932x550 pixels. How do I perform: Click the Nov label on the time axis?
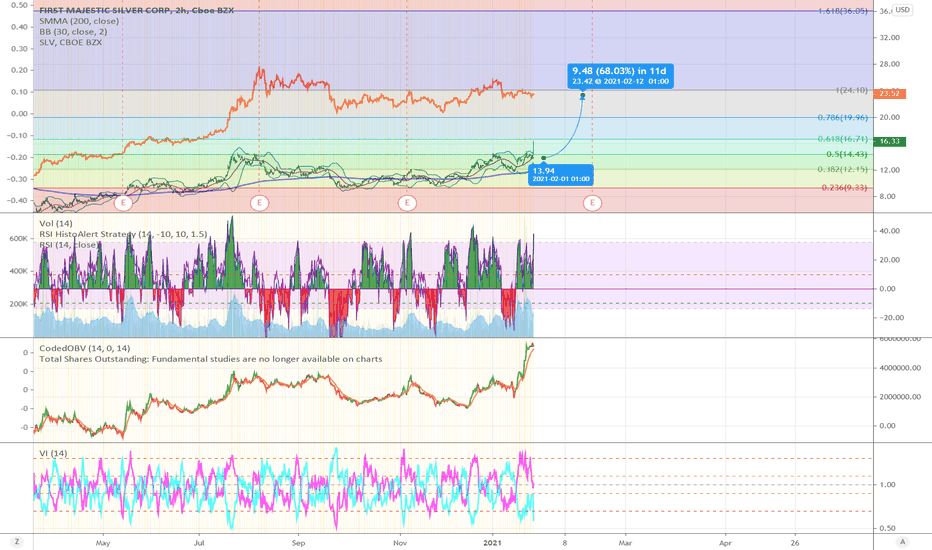coord(400,543)
